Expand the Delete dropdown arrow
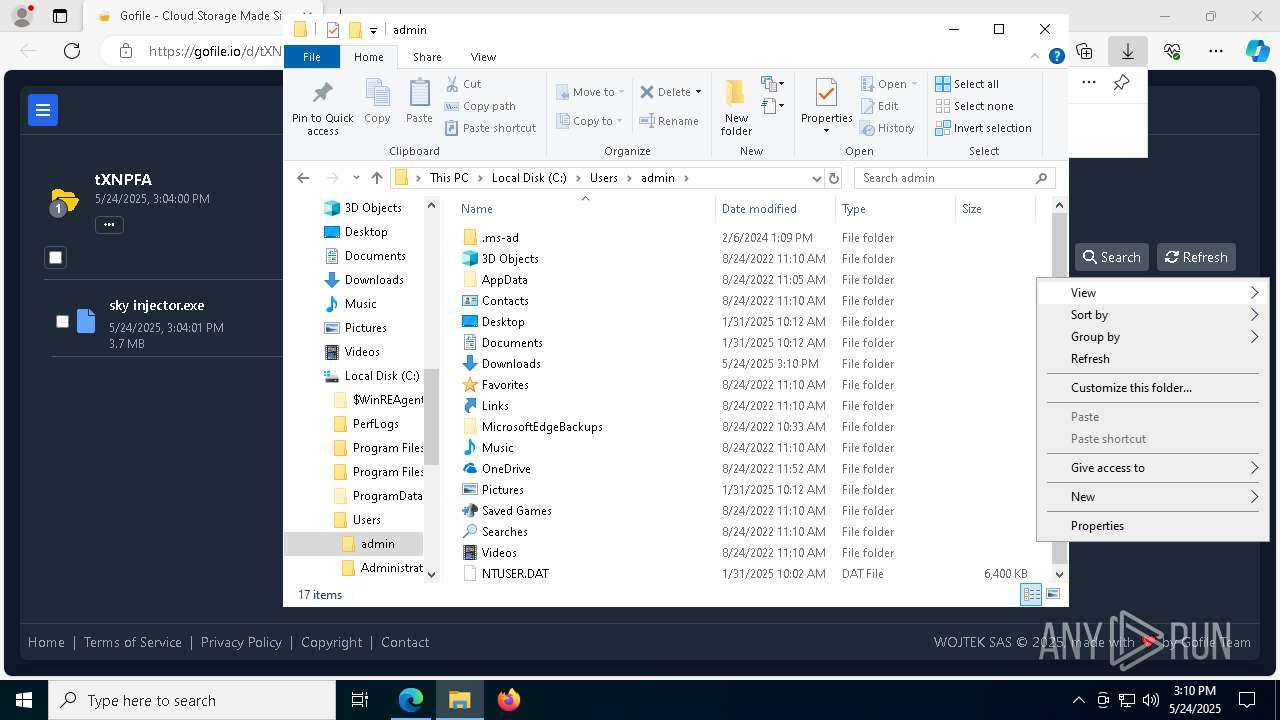Image resolution: width=1280 pixels, height=720 pixels. pos(698,92)
